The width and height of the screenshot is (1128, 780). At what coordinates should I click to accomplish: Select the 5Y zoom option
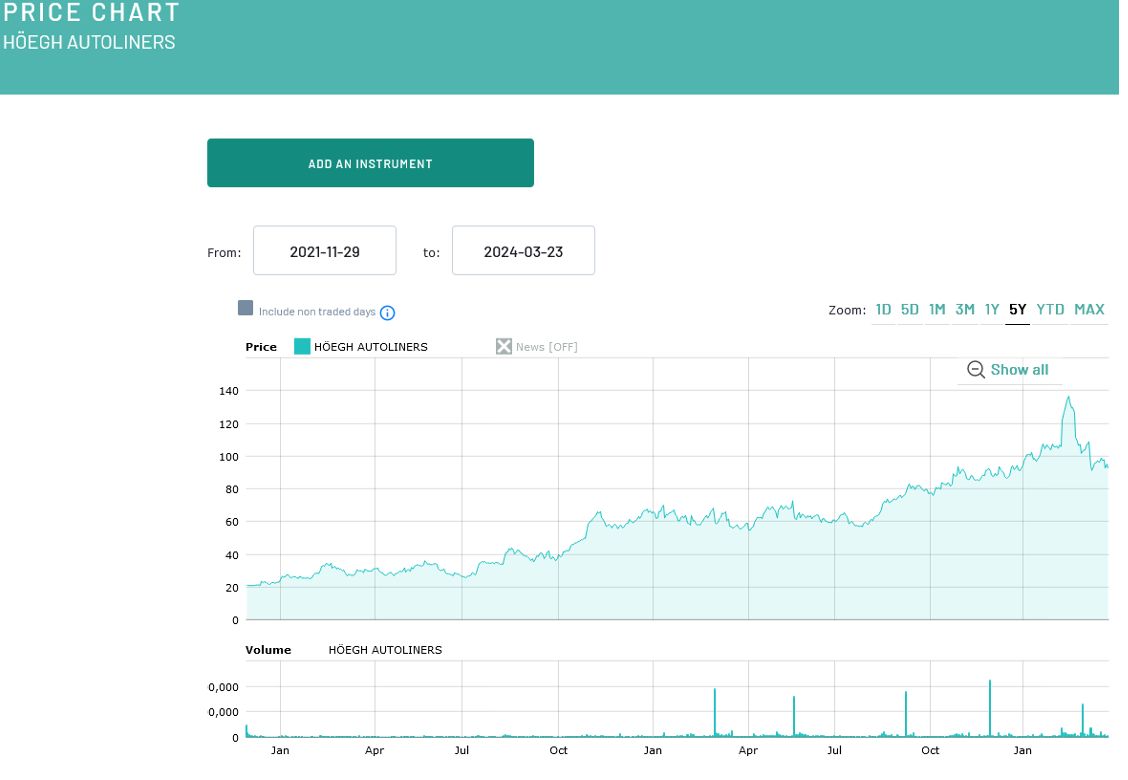tap(1017, 309)
